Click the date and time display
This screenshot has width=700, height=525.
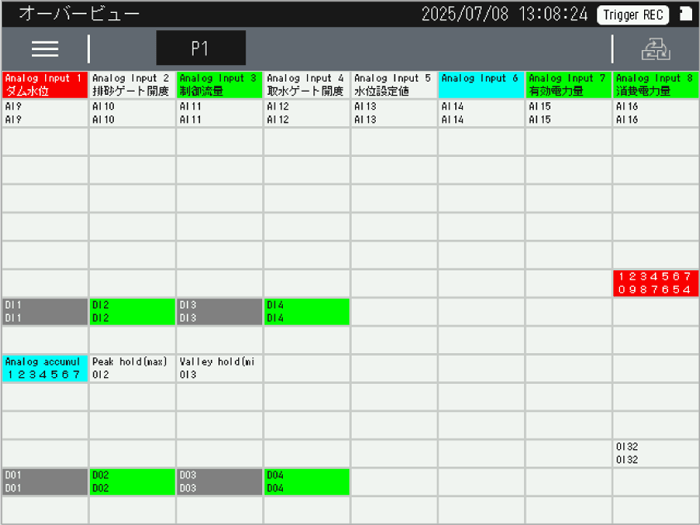(503, 15)
